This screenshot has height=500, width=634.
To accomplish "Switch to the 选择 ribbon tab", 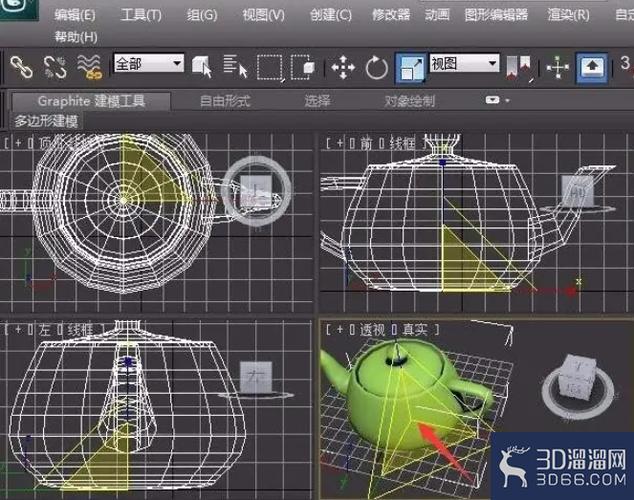I will tap(317, 101).
